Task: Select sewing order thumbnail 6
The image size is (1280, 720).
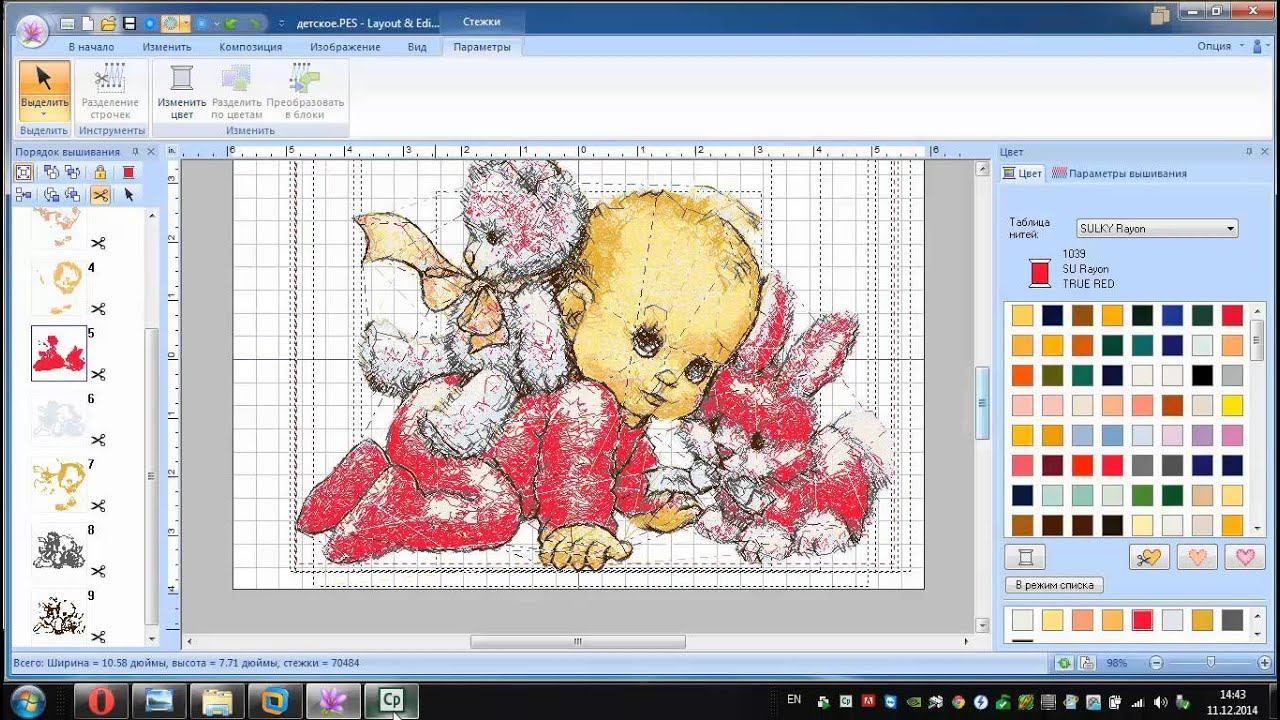Action: tap(58, 418)
